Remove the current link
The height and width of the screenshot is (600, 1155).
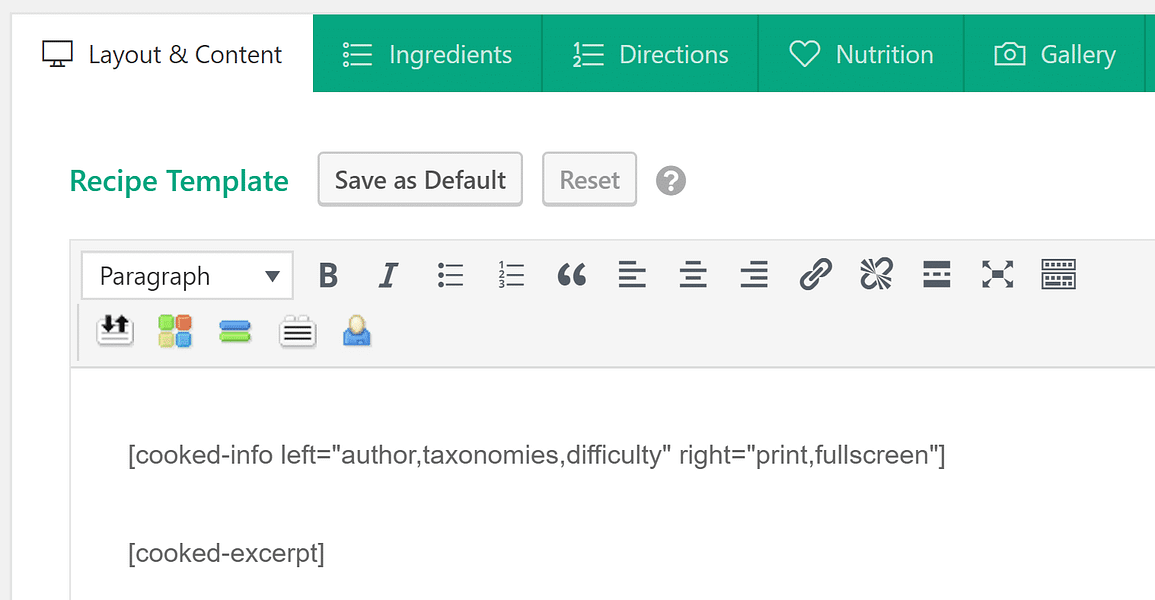pyautogui.click(x=875, y=275)
